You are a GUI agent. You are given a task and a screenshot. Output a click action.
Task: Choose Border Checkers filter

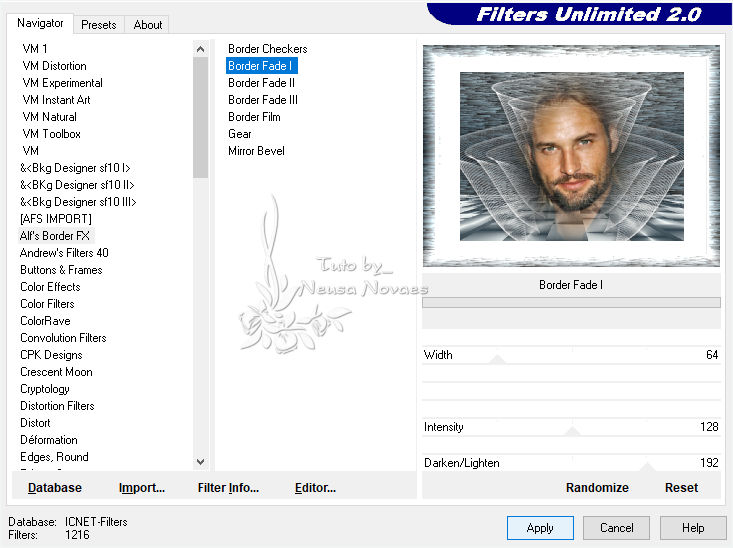(x=267, y=49)
